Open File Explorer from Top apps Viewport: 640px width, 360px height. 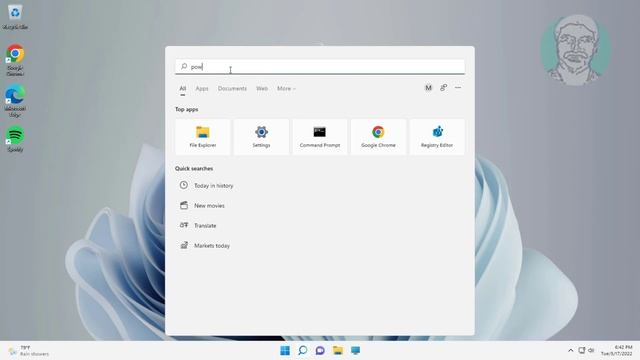coord(203,137)
